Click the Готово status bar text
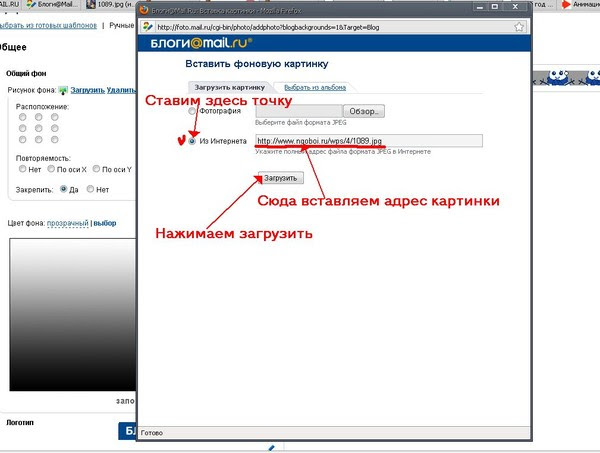 (x=152, y=433)
